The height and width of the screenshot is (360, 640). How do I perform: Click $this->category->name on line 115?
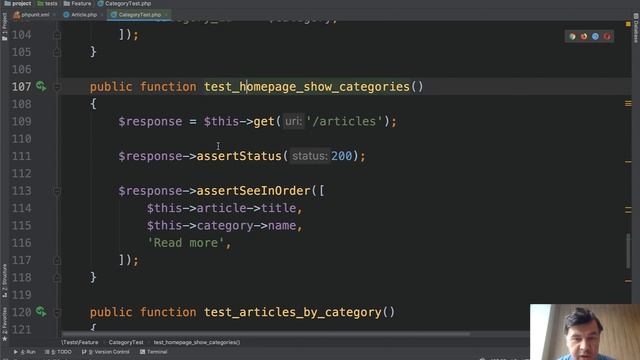tap(221, 225)
